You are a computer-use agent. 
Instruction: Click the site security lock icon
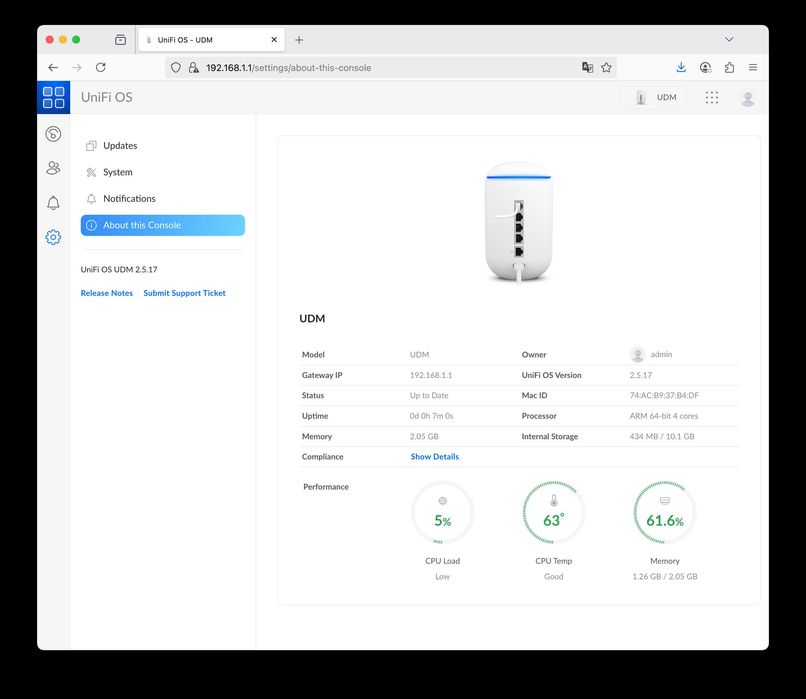(x=194, y=67)
